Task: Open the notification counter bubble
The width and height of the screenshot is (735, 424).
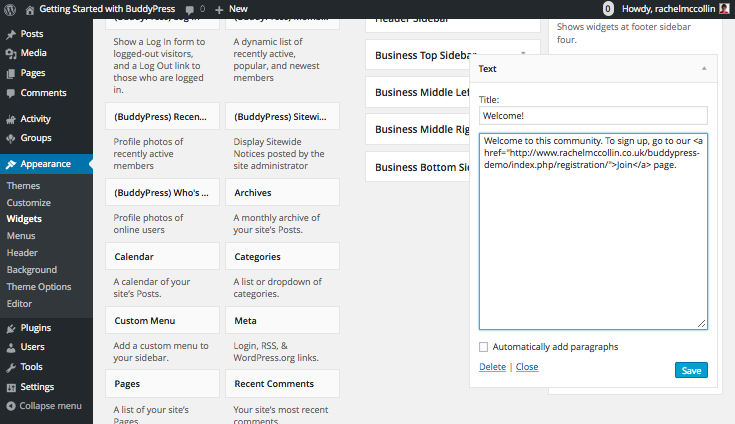Action: click(x=608, y=9)
